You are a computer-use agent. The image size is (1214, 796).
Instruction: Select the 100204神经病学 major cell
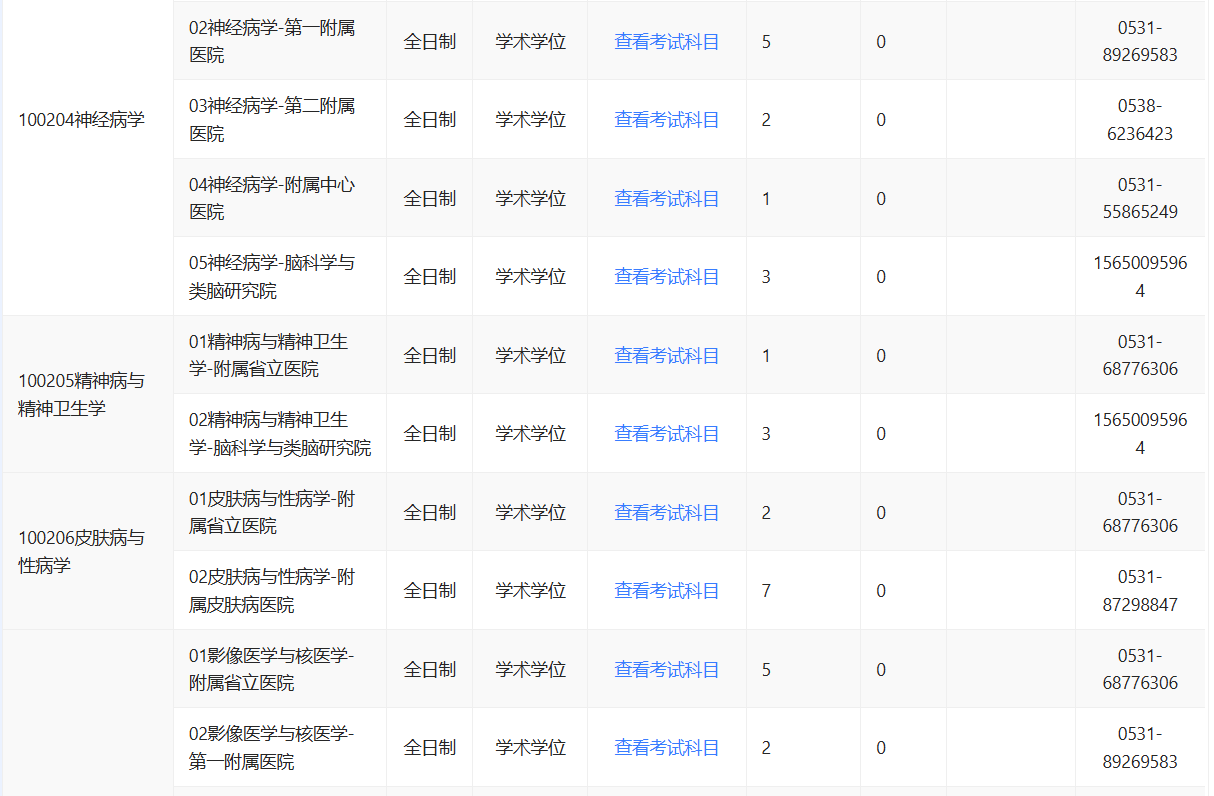(x=81, y=120)
